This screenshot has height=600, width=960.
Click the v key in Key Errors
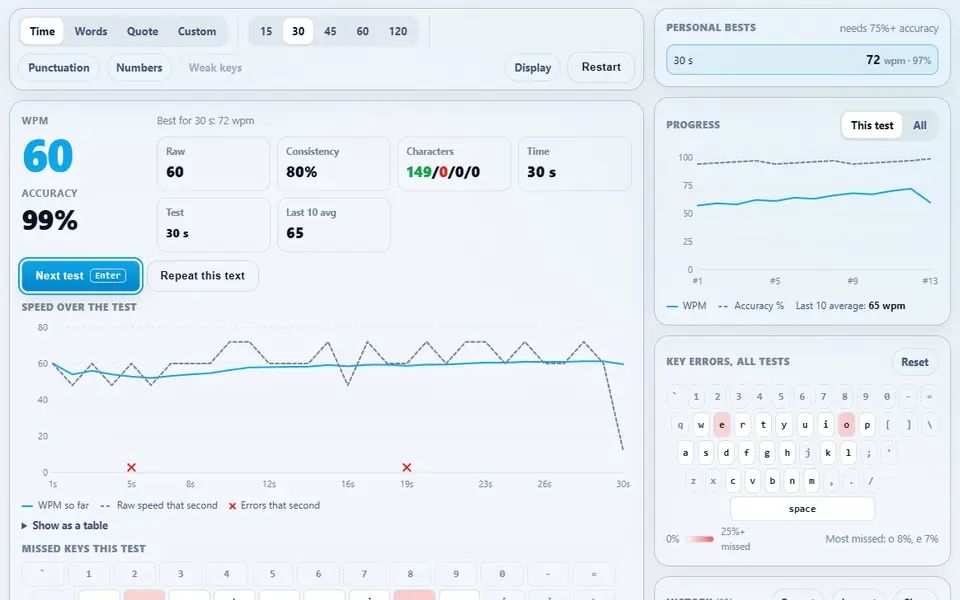click(x=752, y=481)
